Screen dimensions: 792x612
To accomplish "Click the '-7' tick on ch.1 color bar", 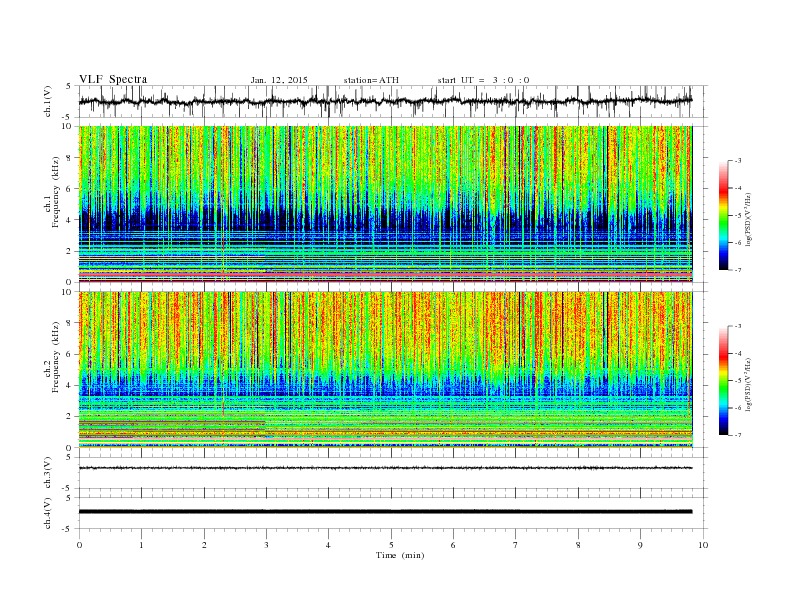I will pyautogui.click(x=737, y=270).
